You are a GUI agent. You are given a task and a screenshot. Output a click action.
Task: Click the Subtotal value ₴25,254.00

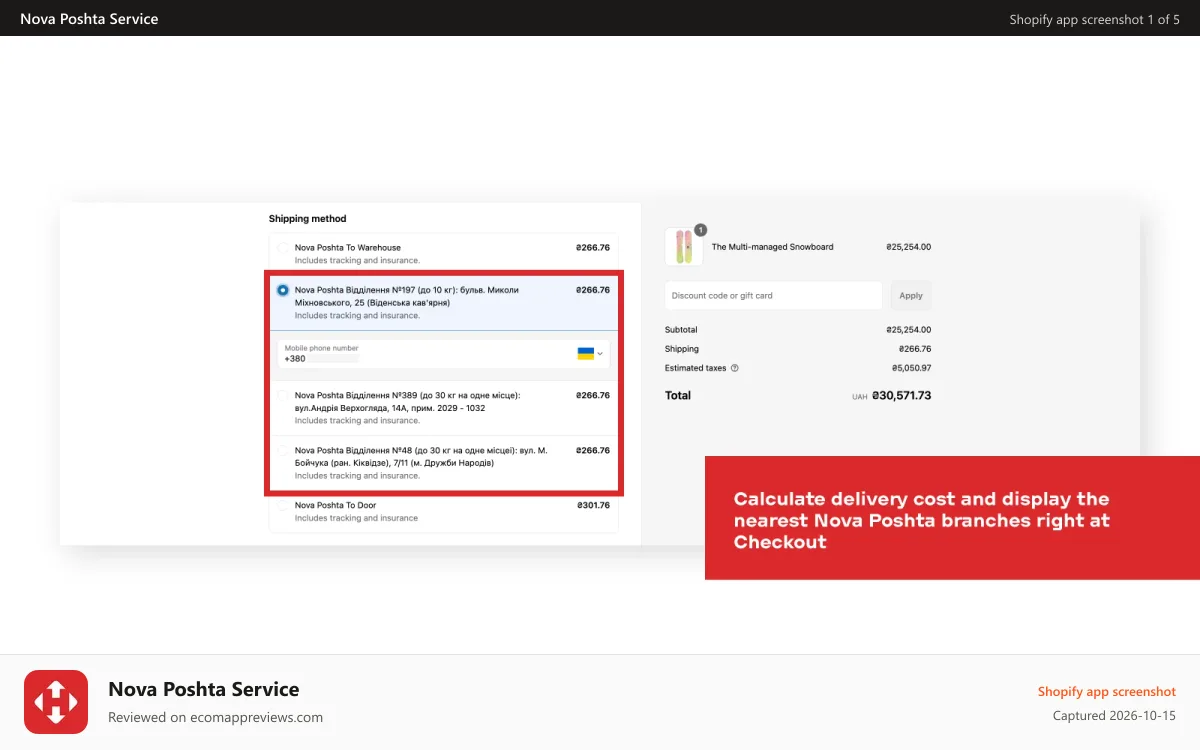[908, 330]
